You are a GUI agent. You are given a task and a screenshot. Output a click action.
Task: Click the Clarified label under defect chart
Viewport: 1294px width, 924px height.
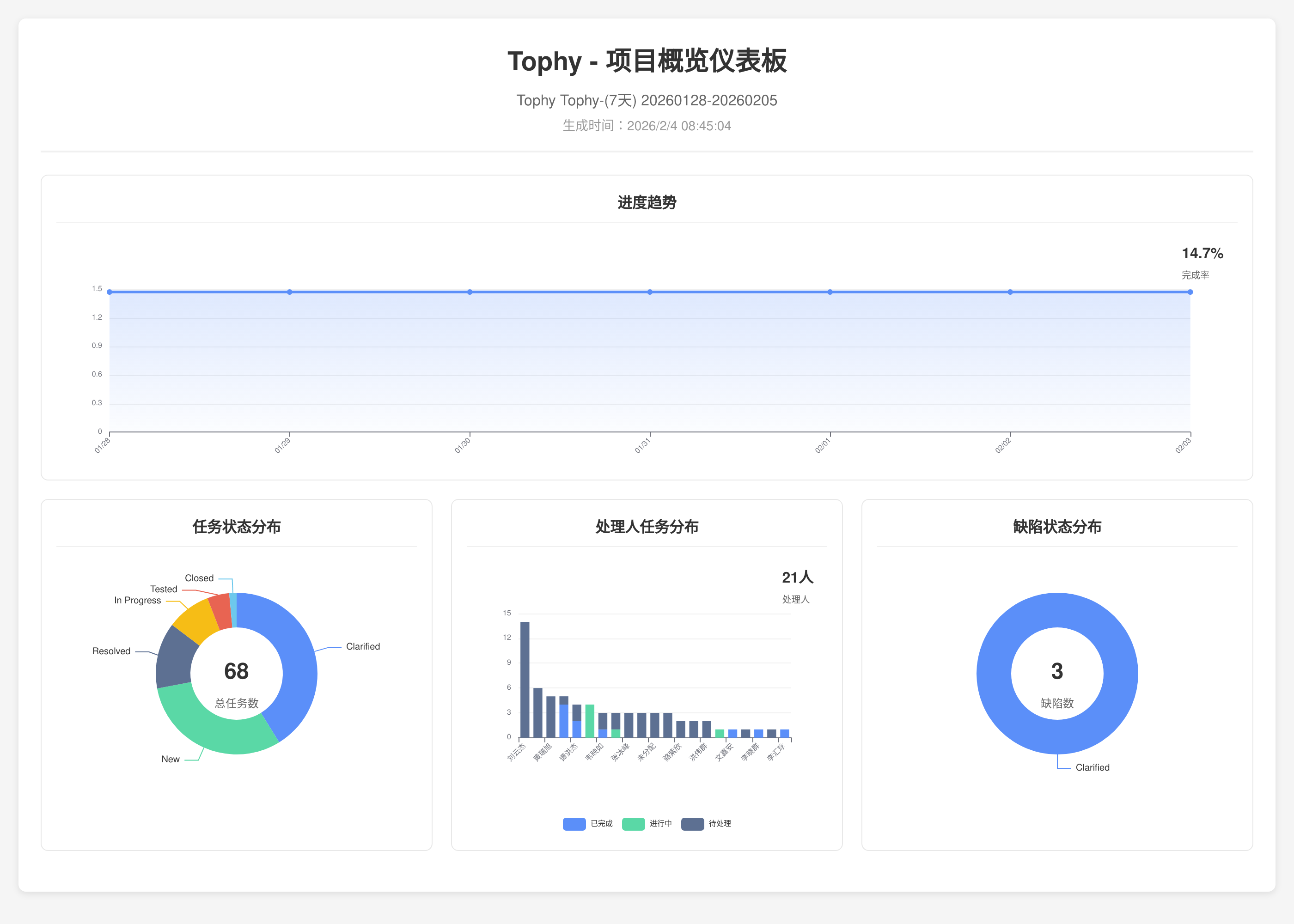(1092, 767)
